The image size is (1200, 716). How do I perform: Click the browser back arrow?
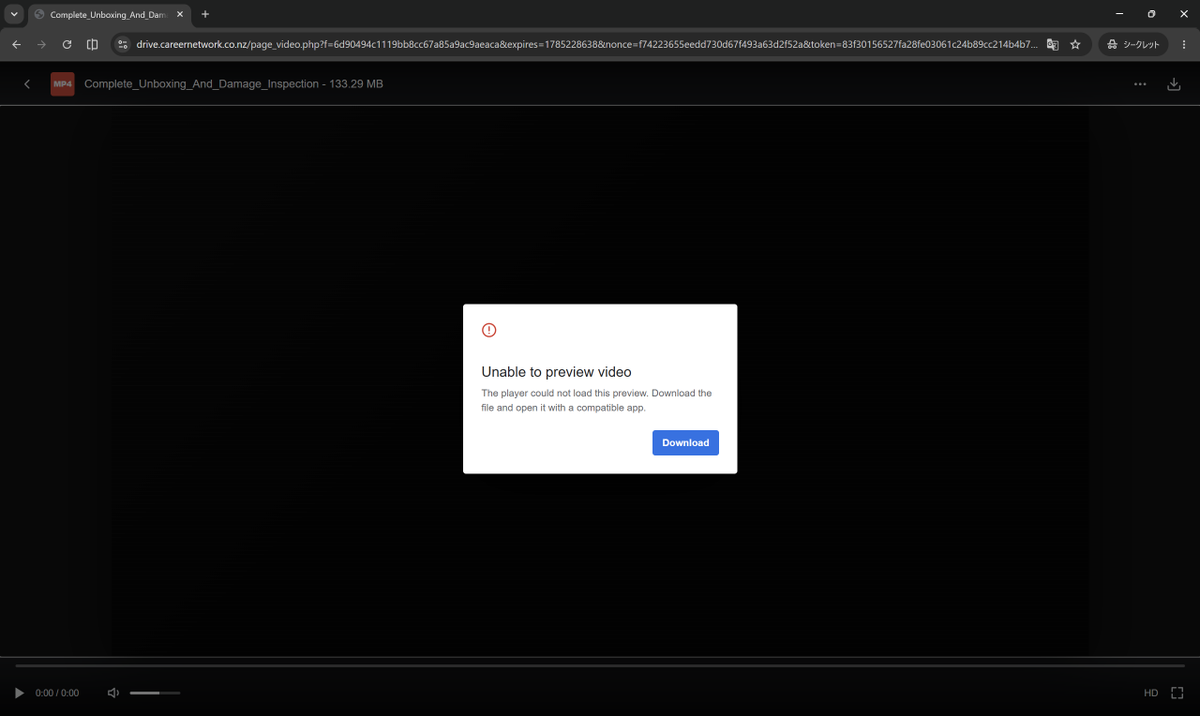coord(16,44)
